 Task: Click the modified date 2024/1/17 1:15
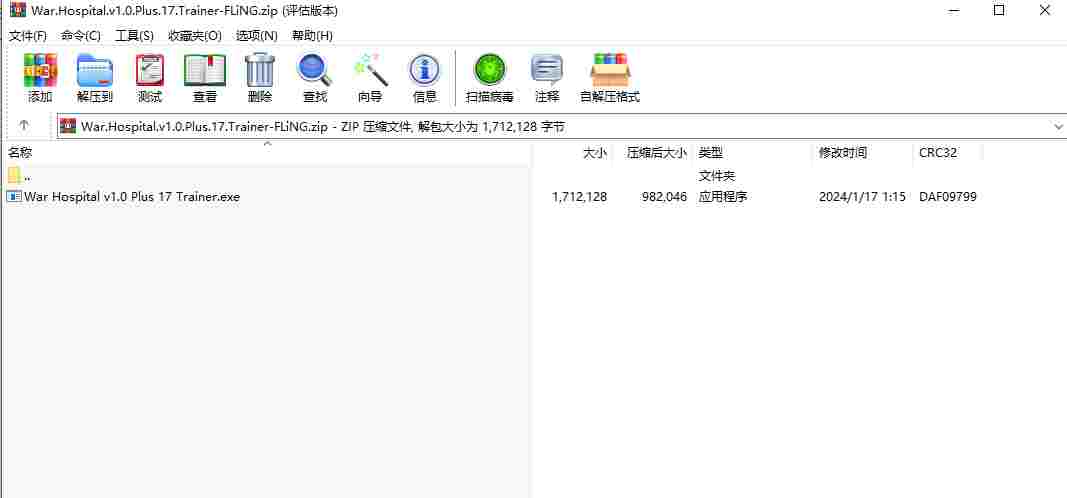pos(862,197)
